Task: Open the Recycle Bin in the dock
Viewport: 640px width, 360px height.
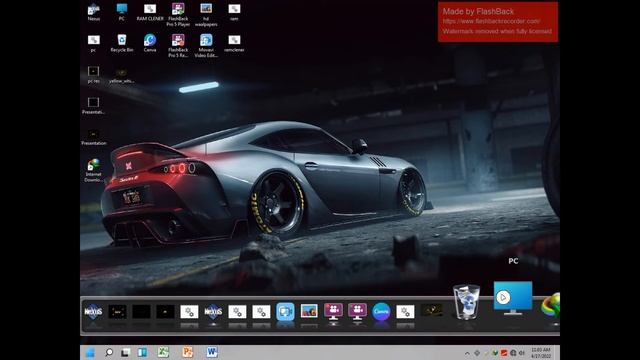Action: 466,302
